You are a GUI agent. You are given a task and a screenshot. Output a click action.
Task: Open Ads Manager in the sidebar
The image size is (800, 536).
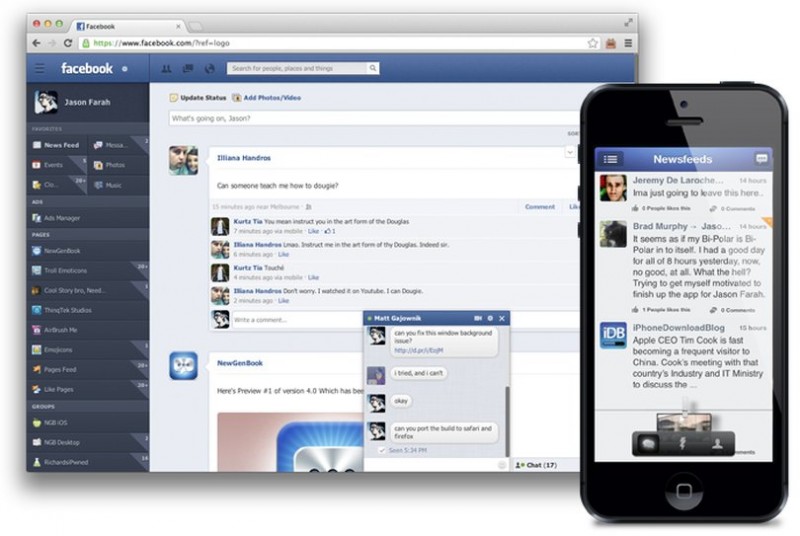click(x=88, y=218)
